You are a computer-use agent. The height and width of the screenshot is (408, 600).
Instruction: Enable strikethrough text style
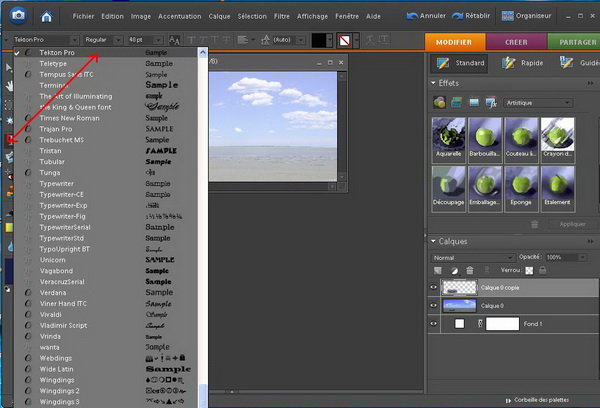click(x=227, y=40)
